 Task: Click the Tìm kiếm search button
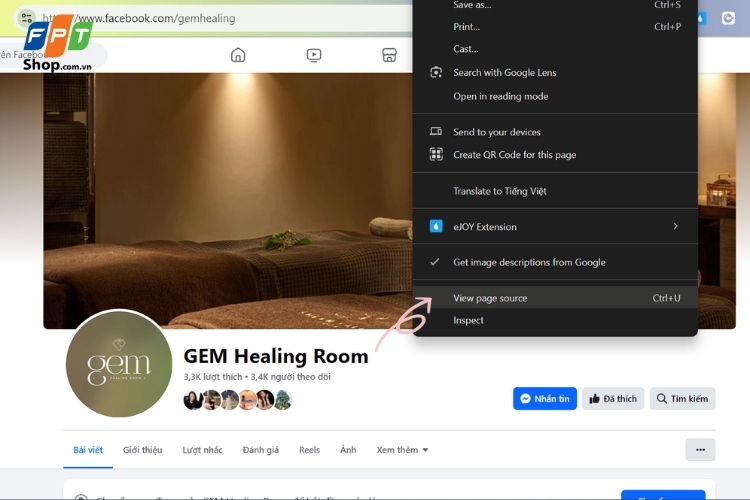(682, 399)
